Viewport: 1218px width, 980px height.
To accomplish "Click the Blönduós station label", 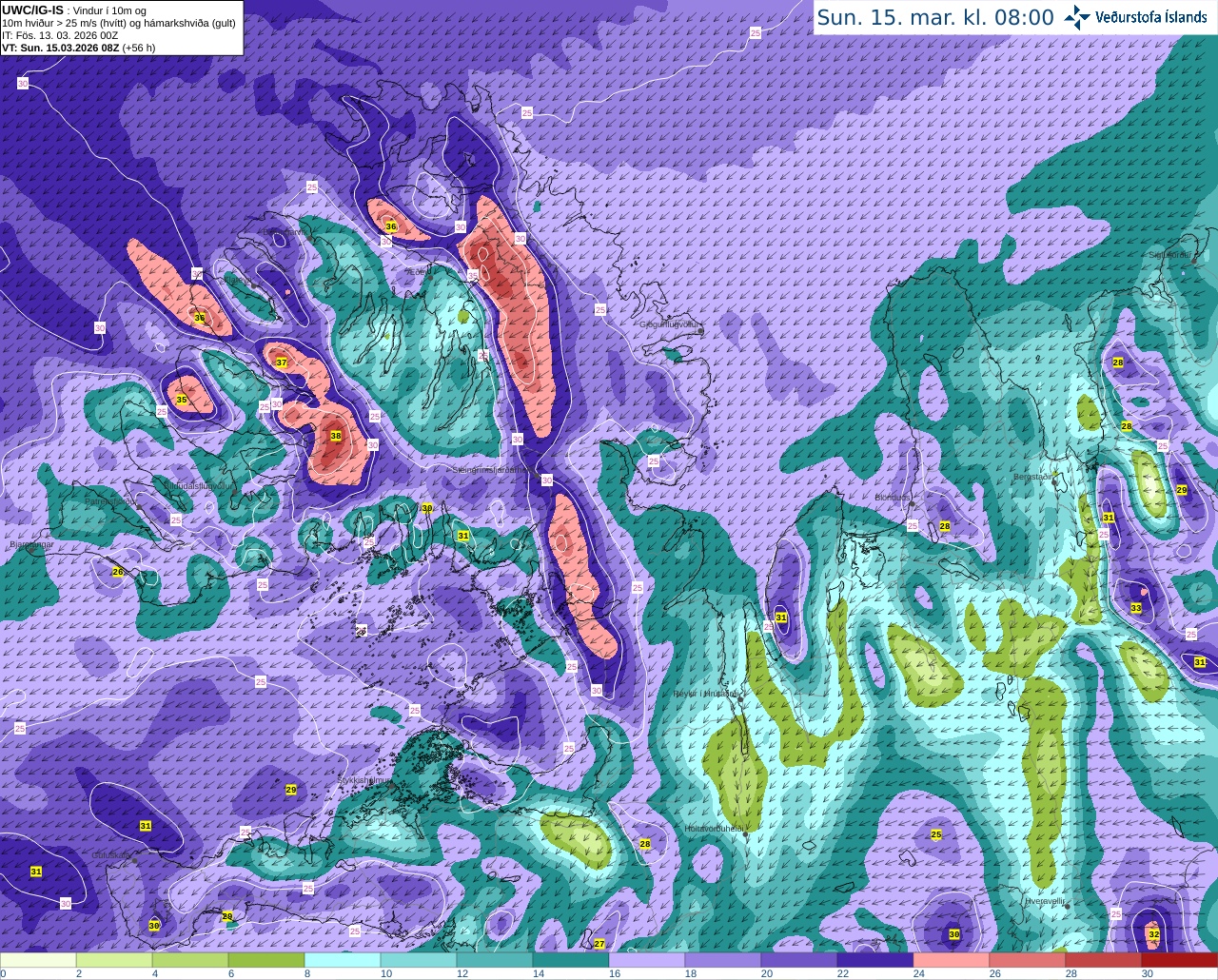I will click(x=893, y=498).
